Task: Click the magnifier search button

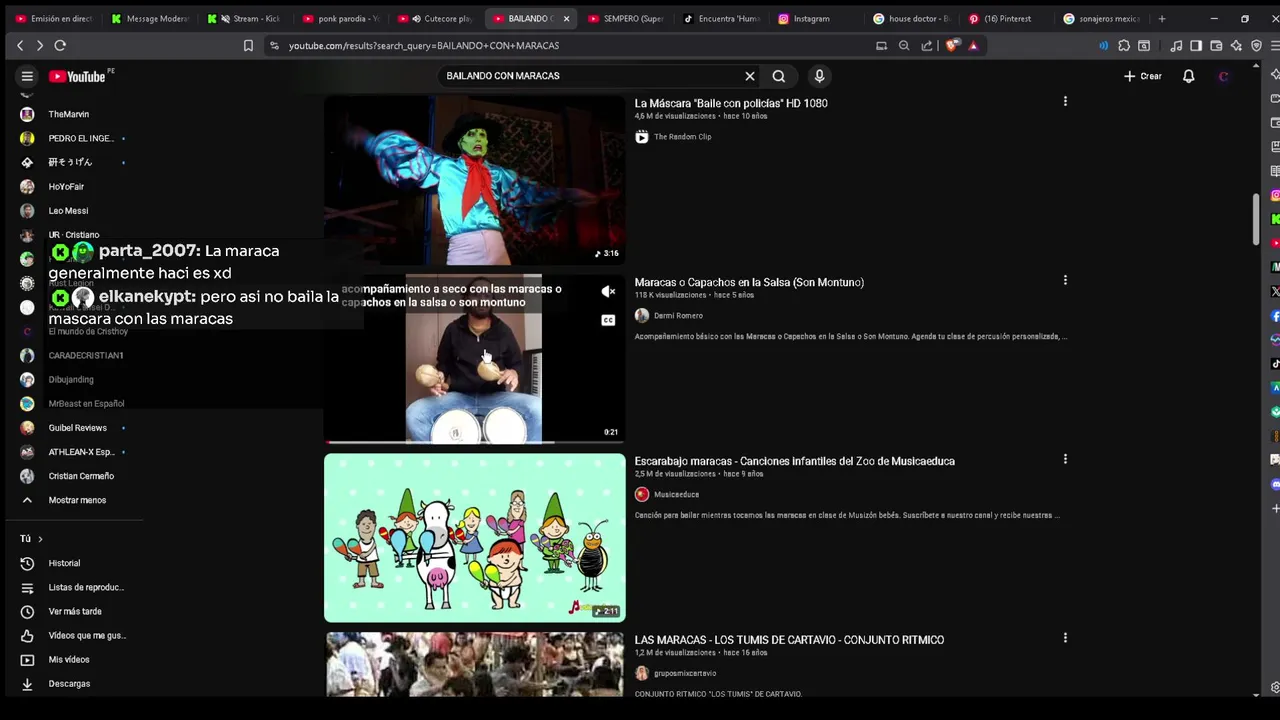Action: (779, 76)
